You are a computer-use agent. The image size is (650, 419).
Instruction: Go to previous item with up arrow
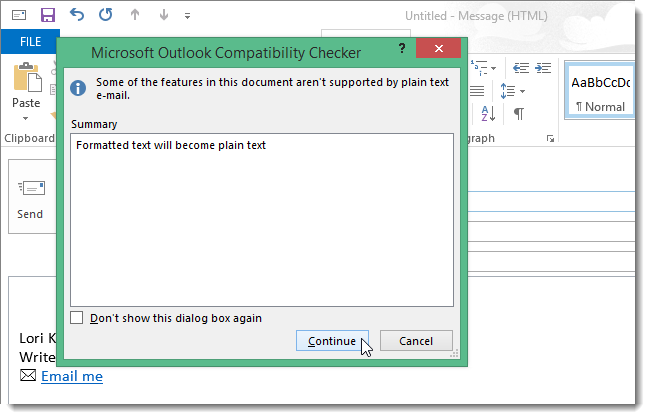(135, 15)
